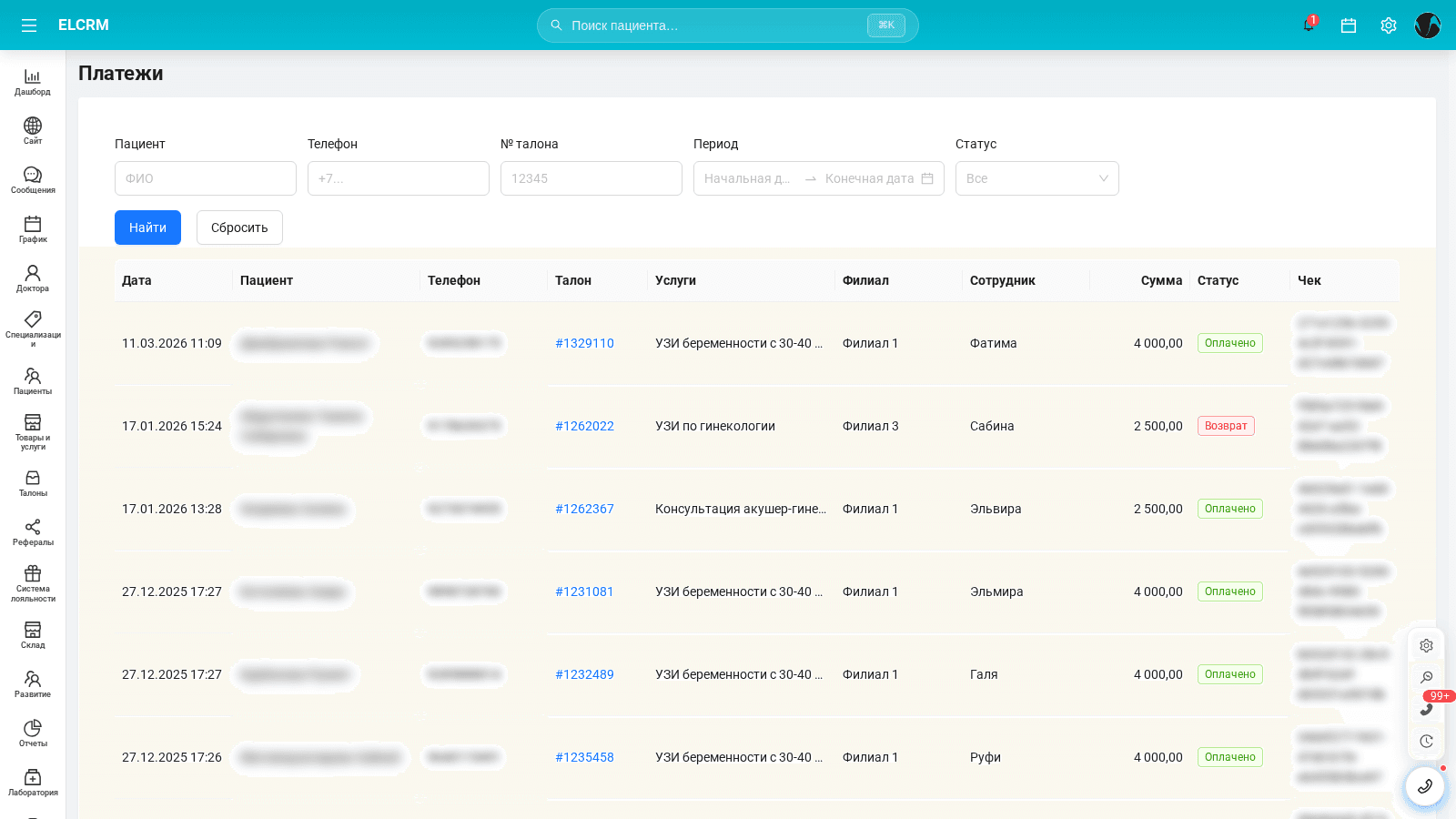Click Оплачено tag in 11.03.2026 row
This screenshot has width=1456, height=819.
coord(1230,343)
